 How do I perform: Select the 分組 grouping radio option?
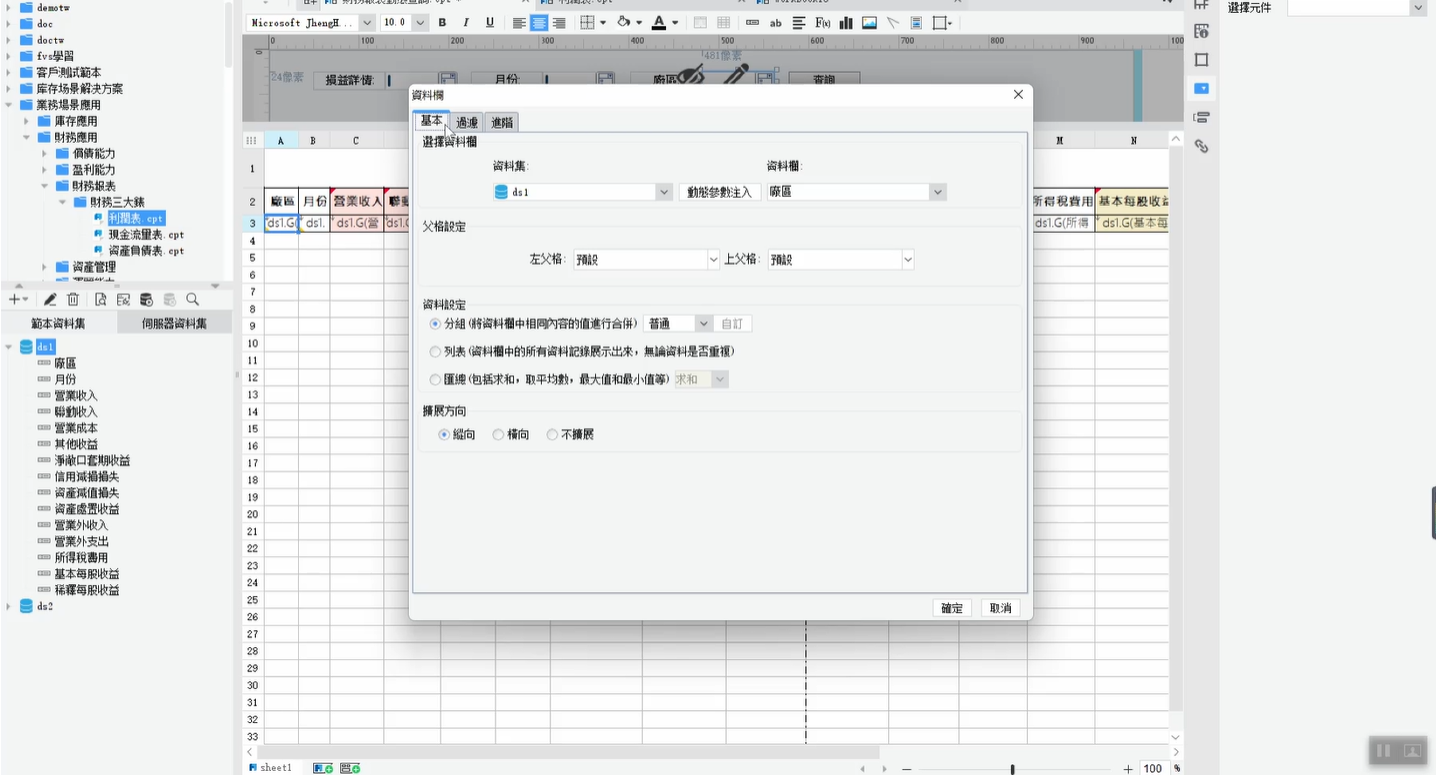tap(435, 324)
